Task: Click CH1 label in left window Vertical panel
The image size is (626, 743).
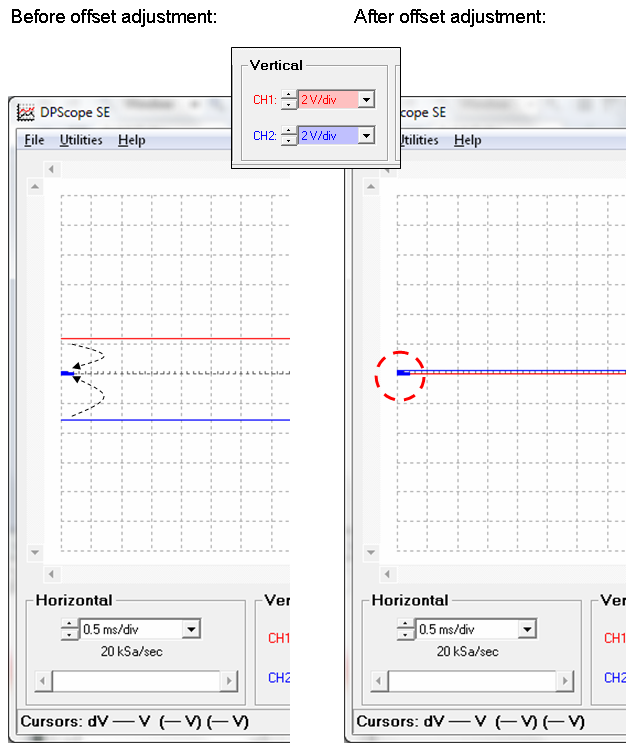Action: [279, 638]
